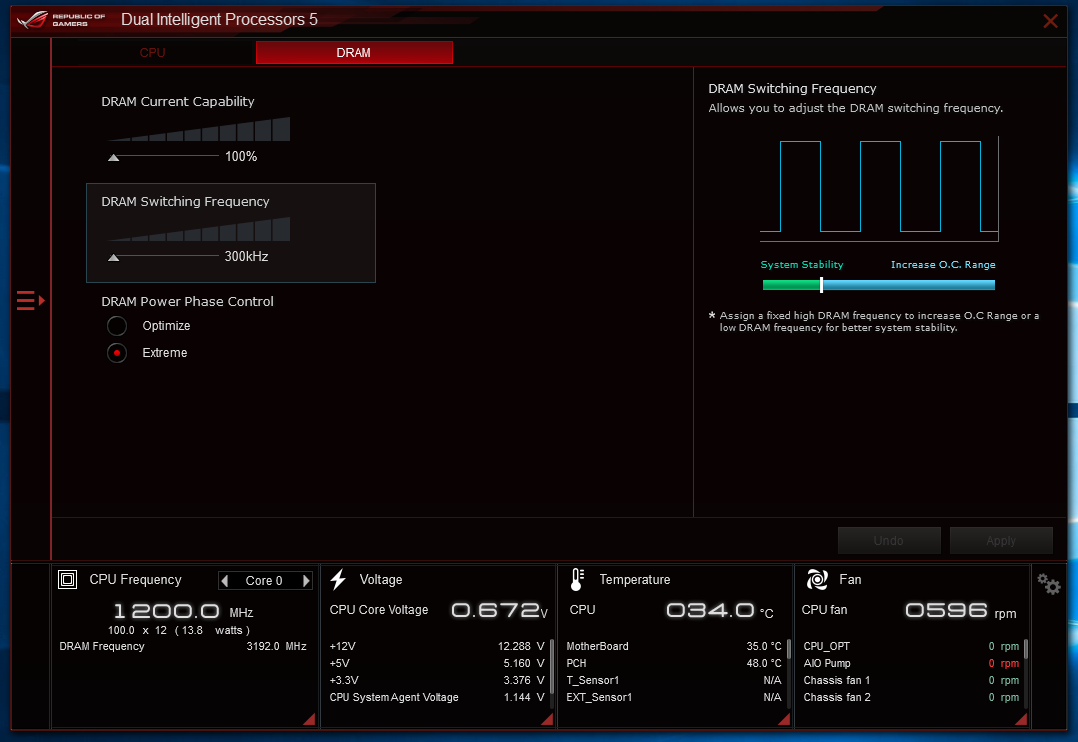Click the Fan list scrollbar
This screenshot has width=1078, height=742.
coord(1026,649)
